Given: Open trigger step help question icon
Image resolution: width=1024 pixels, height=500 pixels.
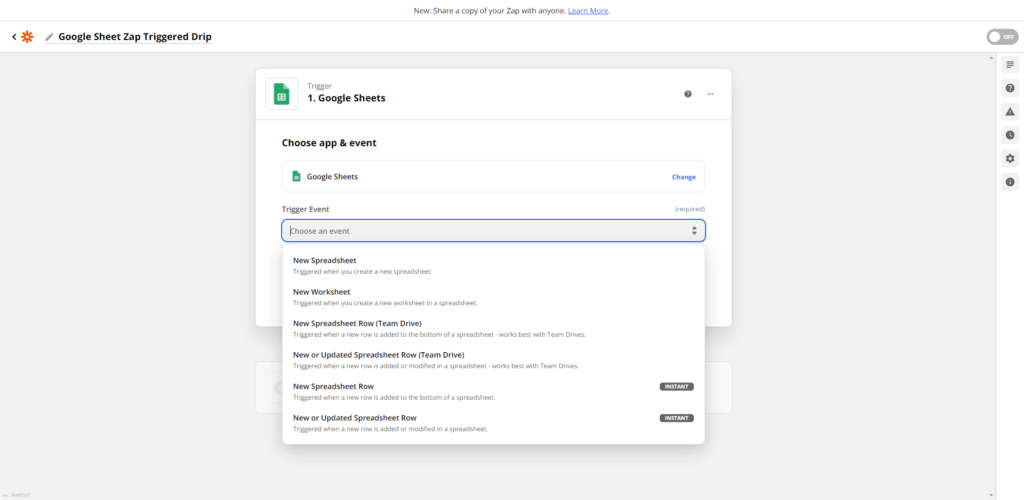Looking at the screenshot, I should point(688,94).
